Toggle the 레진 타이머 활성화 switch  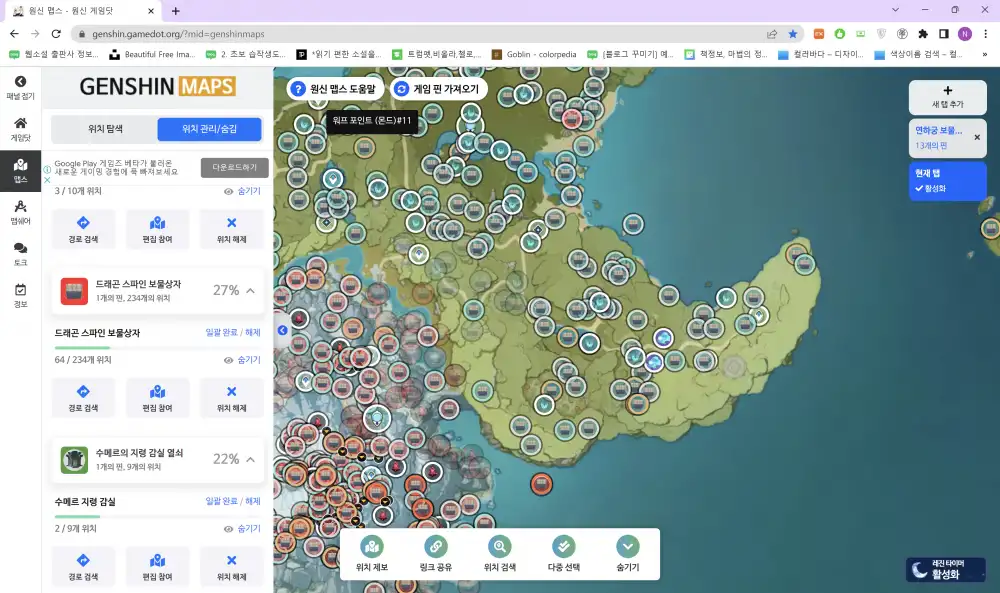tap(945, 570)
